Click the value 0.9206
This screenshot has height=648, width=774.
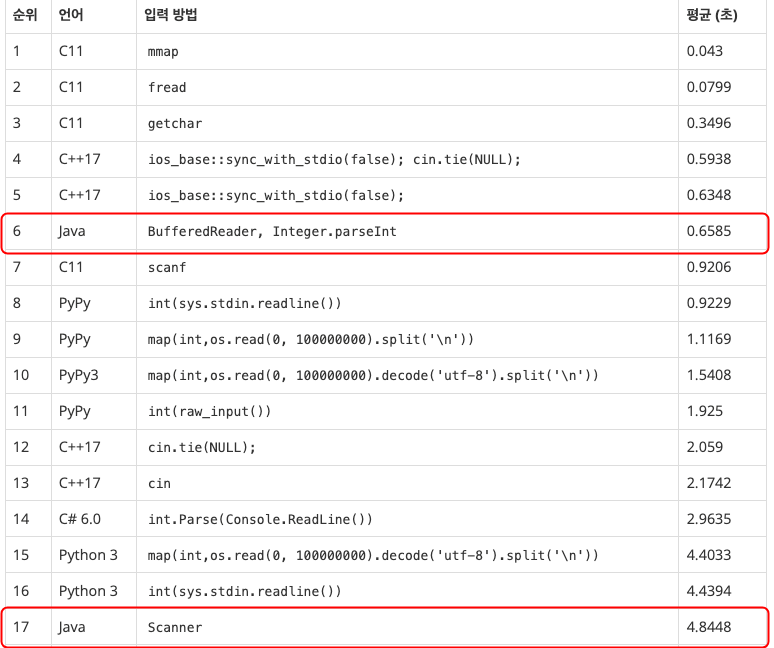click(x=708, y=267)
